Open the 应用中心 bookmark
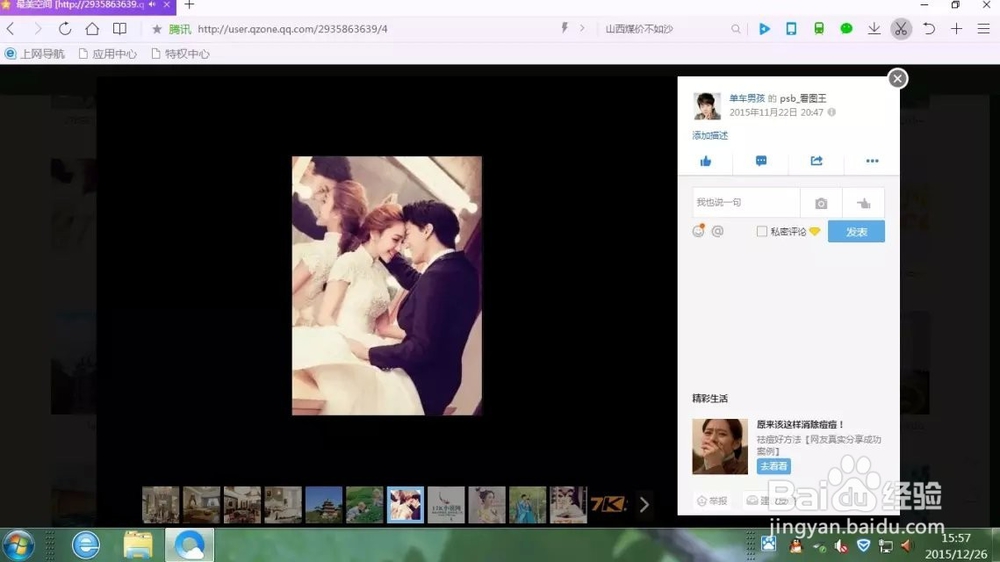Image resolution: width=1000 pixels, height=562 pixels. pos(108,54)
